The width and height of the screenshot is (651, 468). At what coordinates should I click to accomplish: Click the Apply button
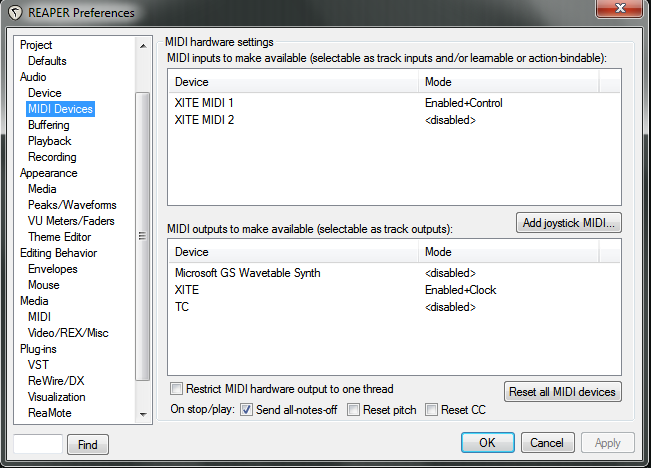pyautogui.click(x=607, y=443)
